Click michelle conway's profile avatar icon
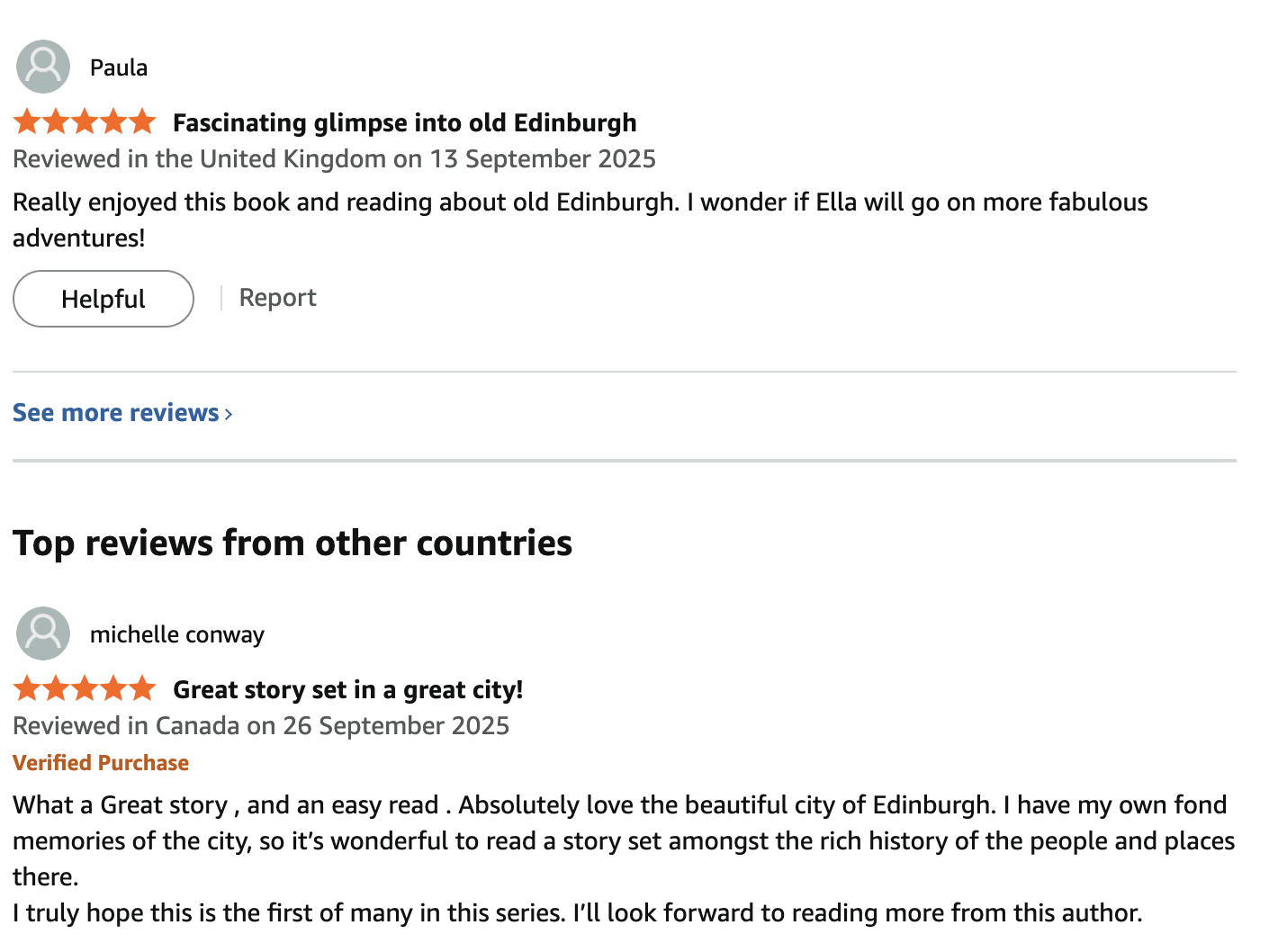The width and height of the screenshot is (1287, 952). click(x=43, y=633)
